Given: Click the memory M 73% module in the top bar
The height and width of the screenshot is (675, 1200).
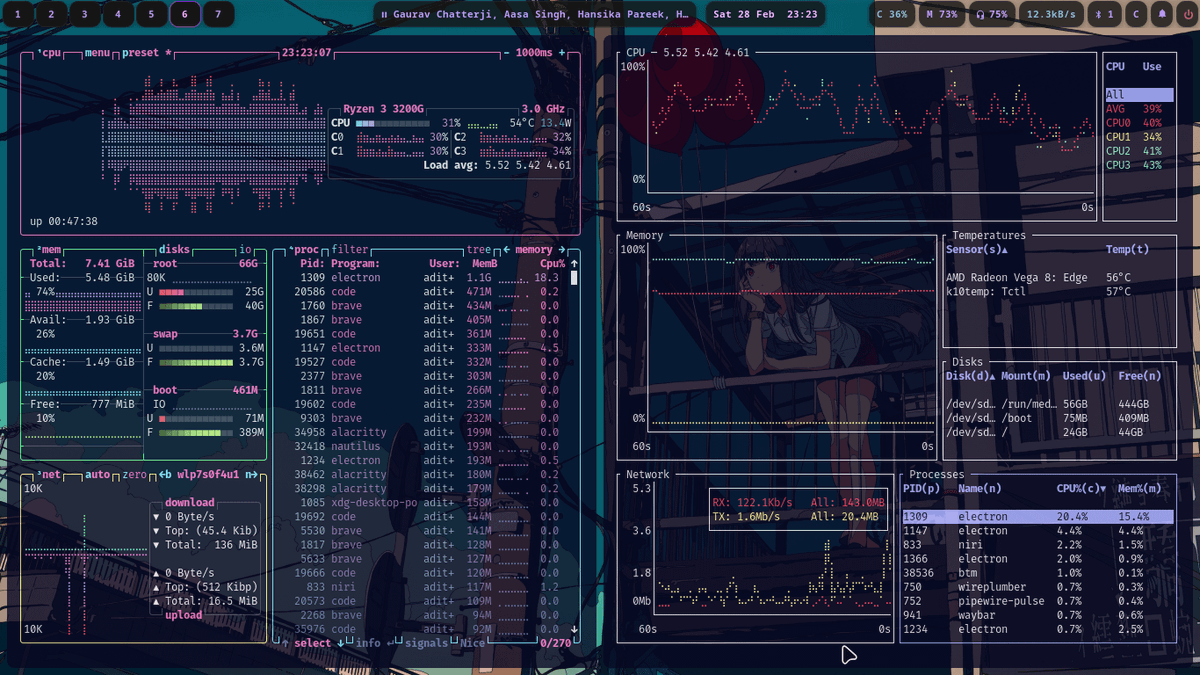Looking at the screenshot, I should (942, 14).
